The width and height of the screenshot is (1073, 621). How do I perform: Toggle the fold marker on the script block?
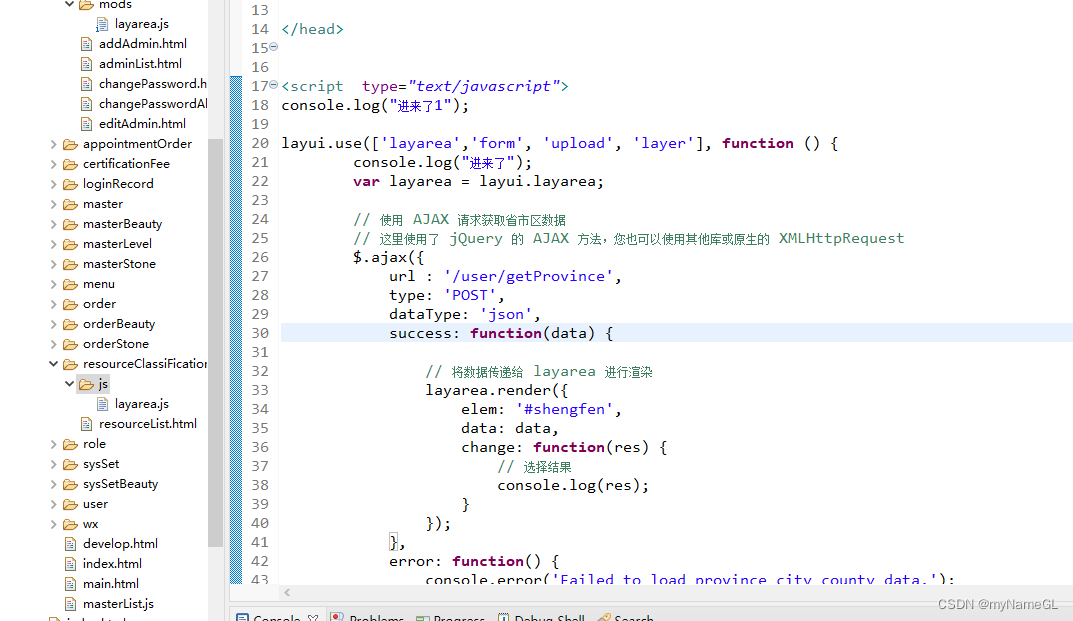click(x=273, y=85)
